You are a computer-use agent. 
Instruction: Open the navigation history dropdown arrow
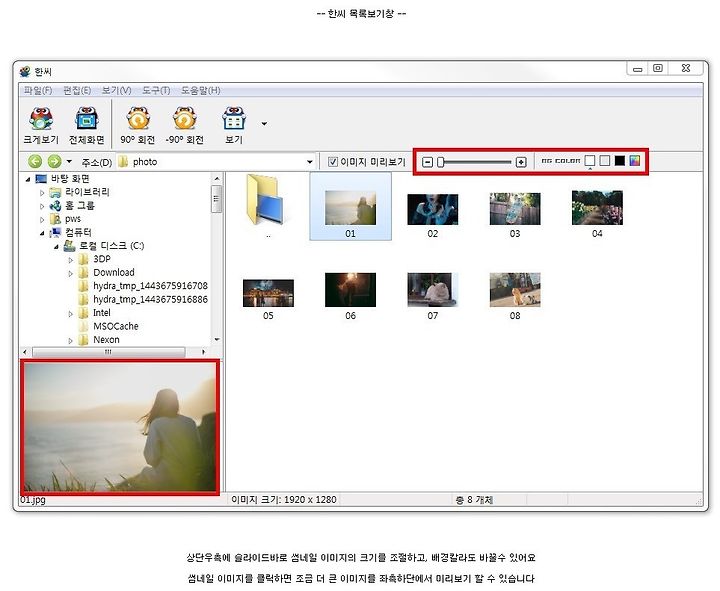click(x=69, y=161)
